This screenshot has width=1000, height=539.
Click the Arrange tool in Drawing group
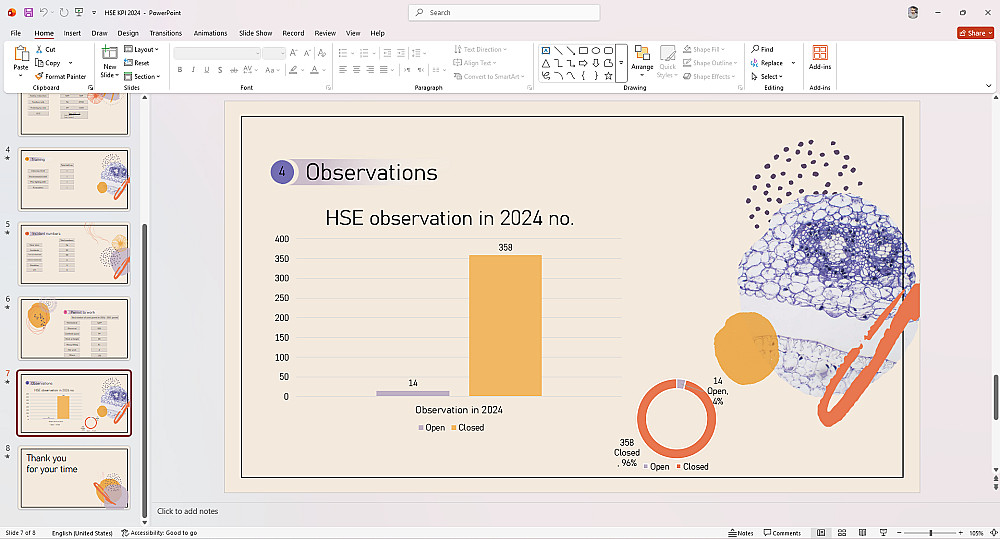click(x=642, y=58)
